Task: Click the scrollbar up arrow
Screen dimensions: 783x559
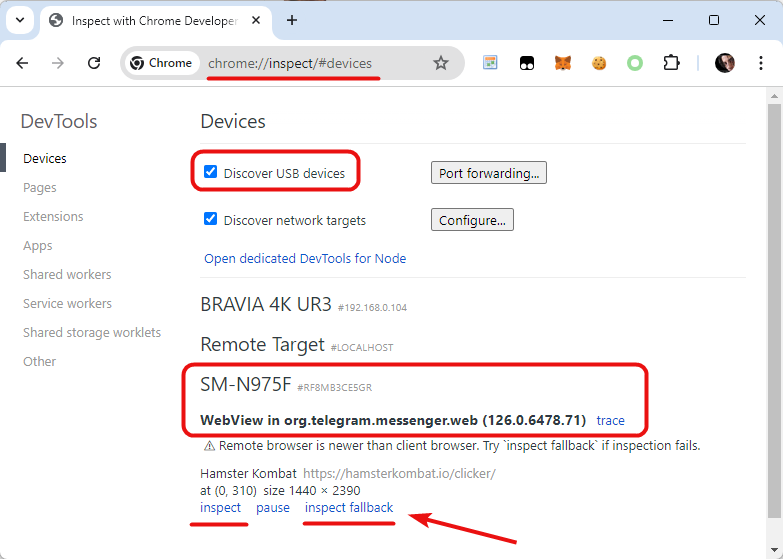Action: click(x=775, y=95)
